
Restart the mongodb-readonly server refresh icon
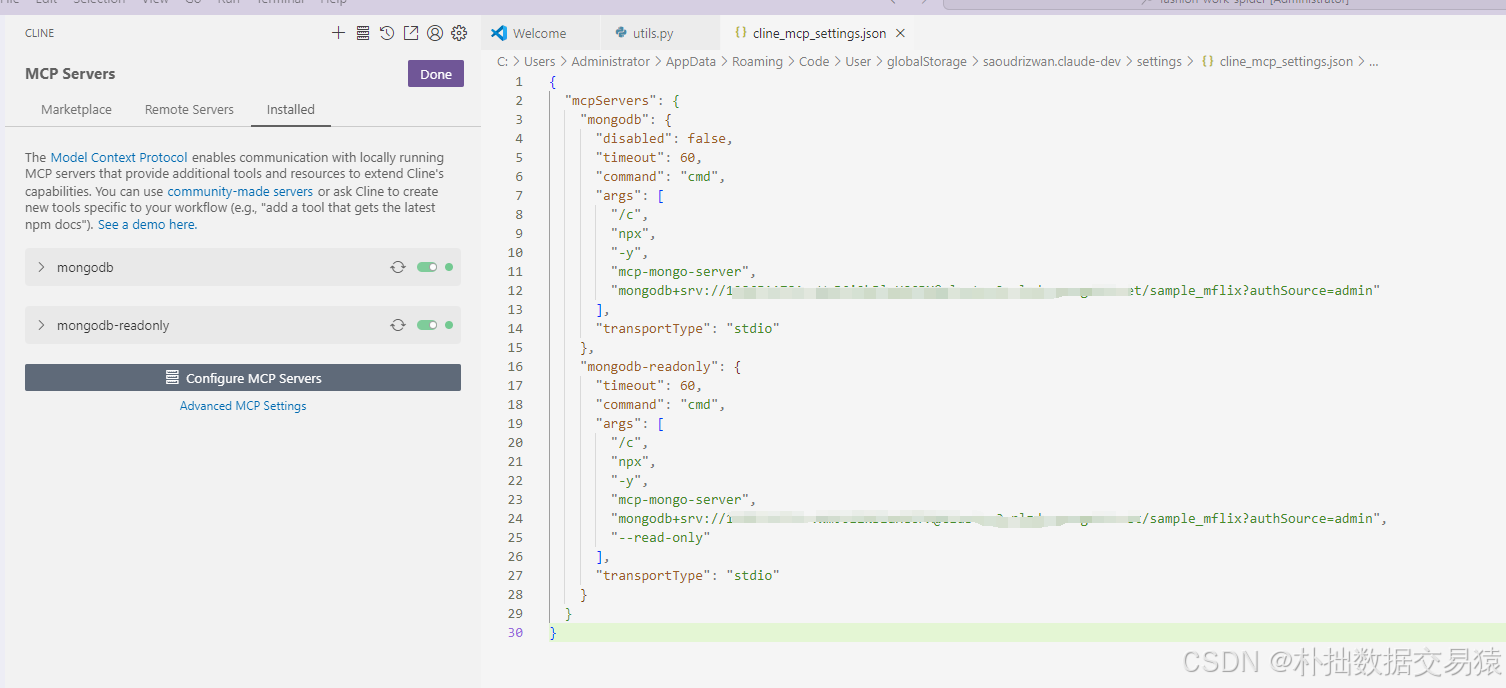click(398, 325)
